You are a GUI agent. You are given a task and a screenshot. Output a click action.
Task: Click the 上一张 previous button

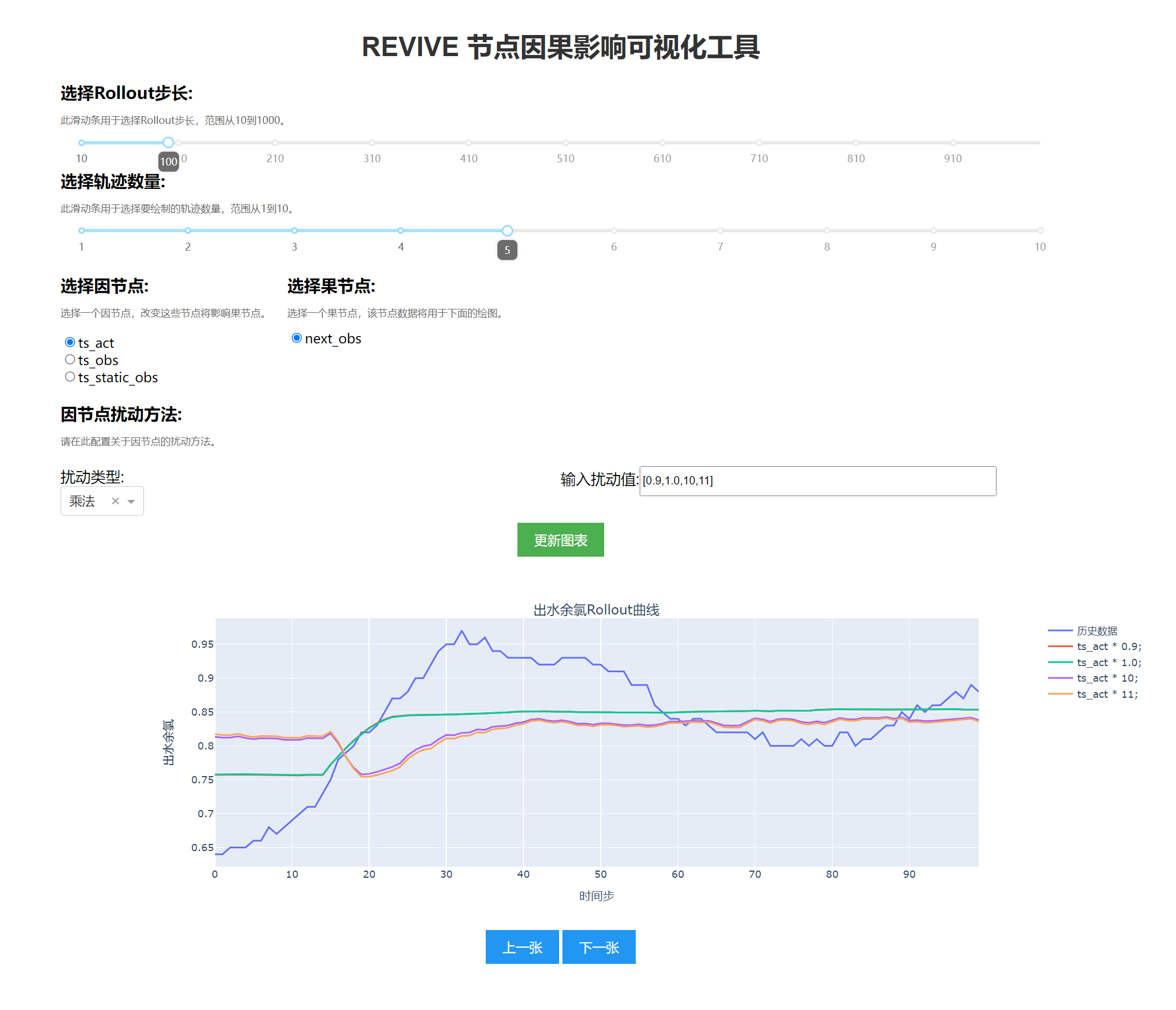pos(522,947)
